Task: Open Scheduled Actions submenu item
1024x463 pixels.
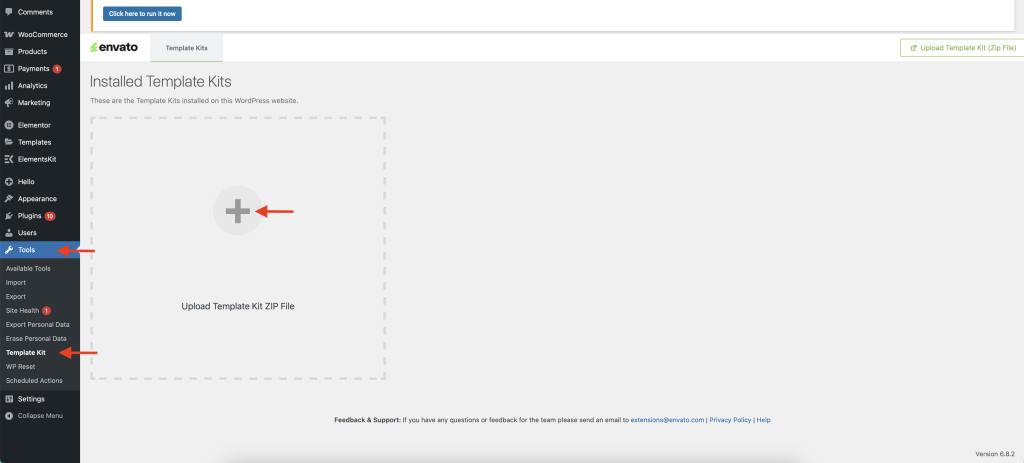Action: click(x=34, y=381)
